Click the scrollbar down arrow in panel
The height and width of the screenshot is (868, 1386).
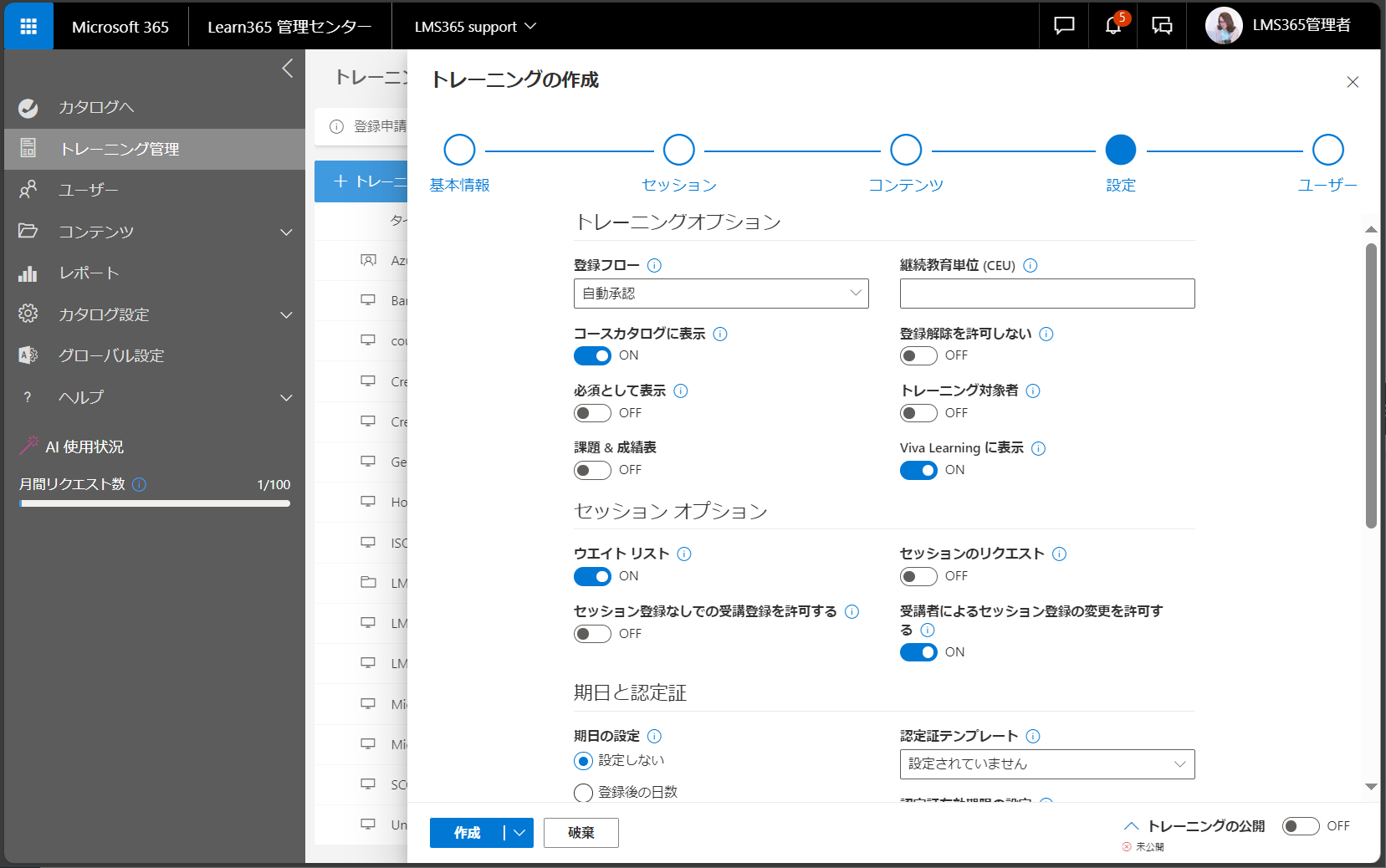tap(1371, 787)
